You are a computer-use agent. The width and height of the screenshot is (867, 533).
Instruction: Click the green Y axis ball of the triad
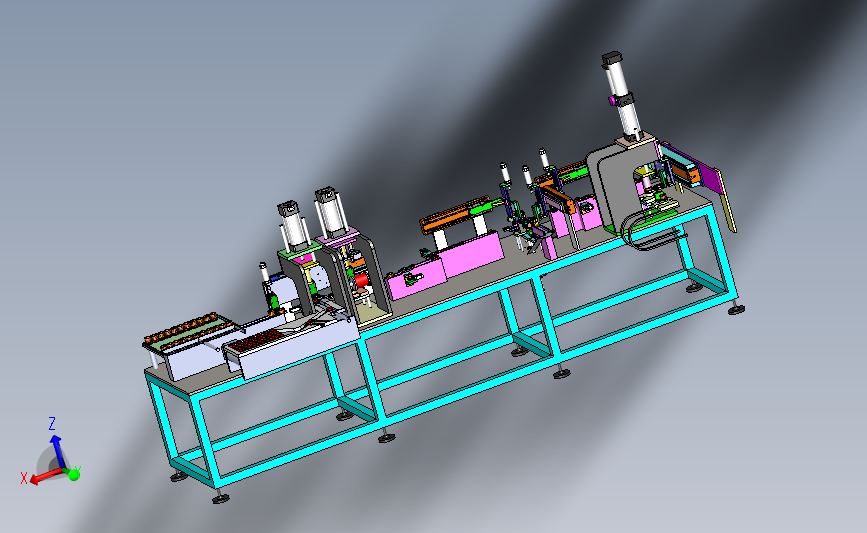(73, 474)
